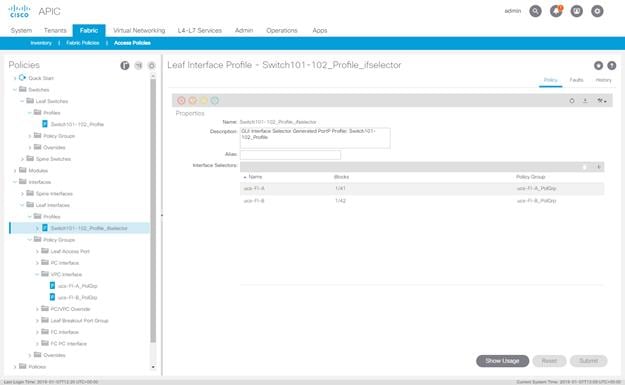Viewport: 625px width, 385px height.
Task: Click the minor faults yellow circle icon
Action: [x=204, y=100]
